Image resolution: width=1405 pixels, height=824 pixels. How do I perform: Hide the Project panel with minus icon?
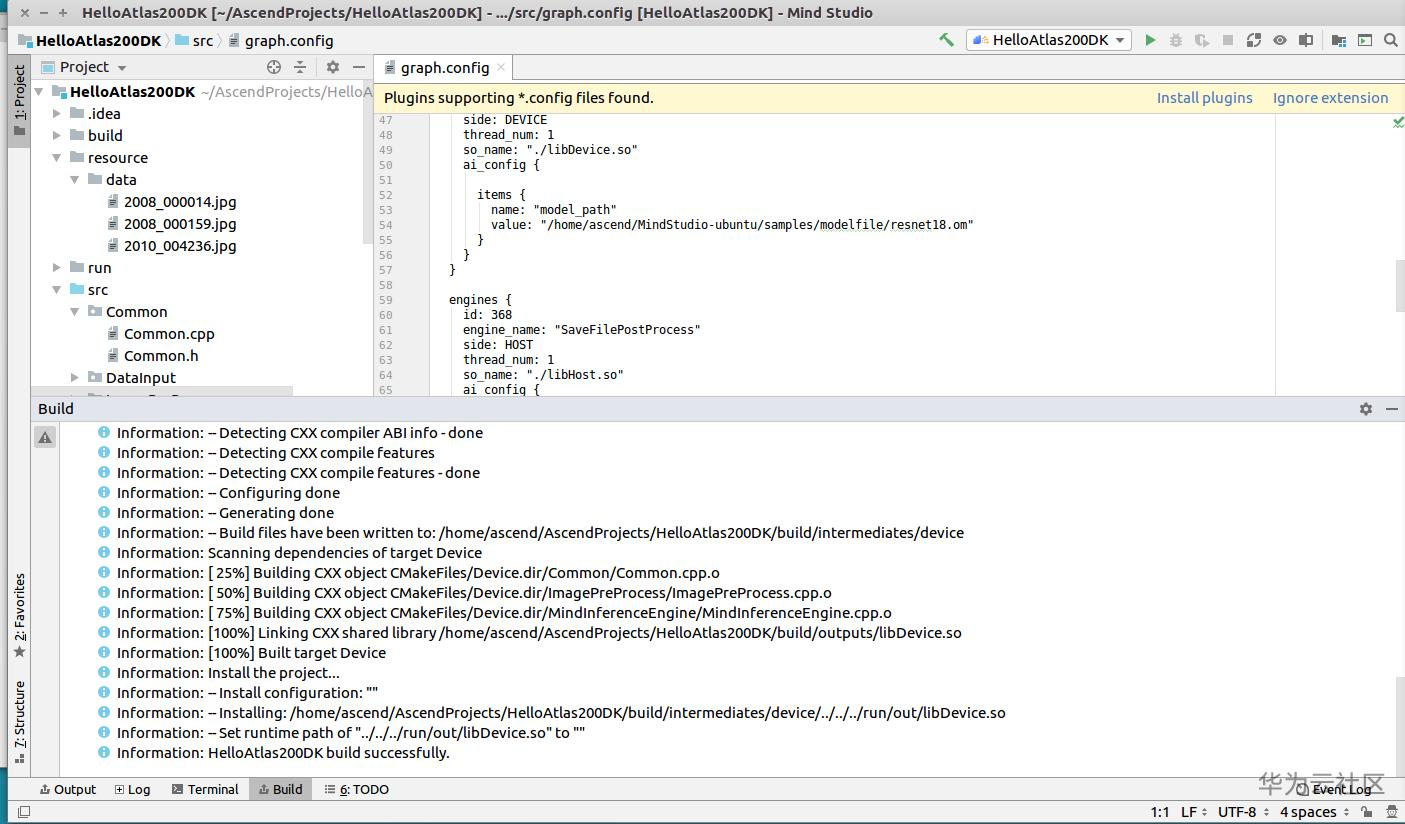coord(359,67)
